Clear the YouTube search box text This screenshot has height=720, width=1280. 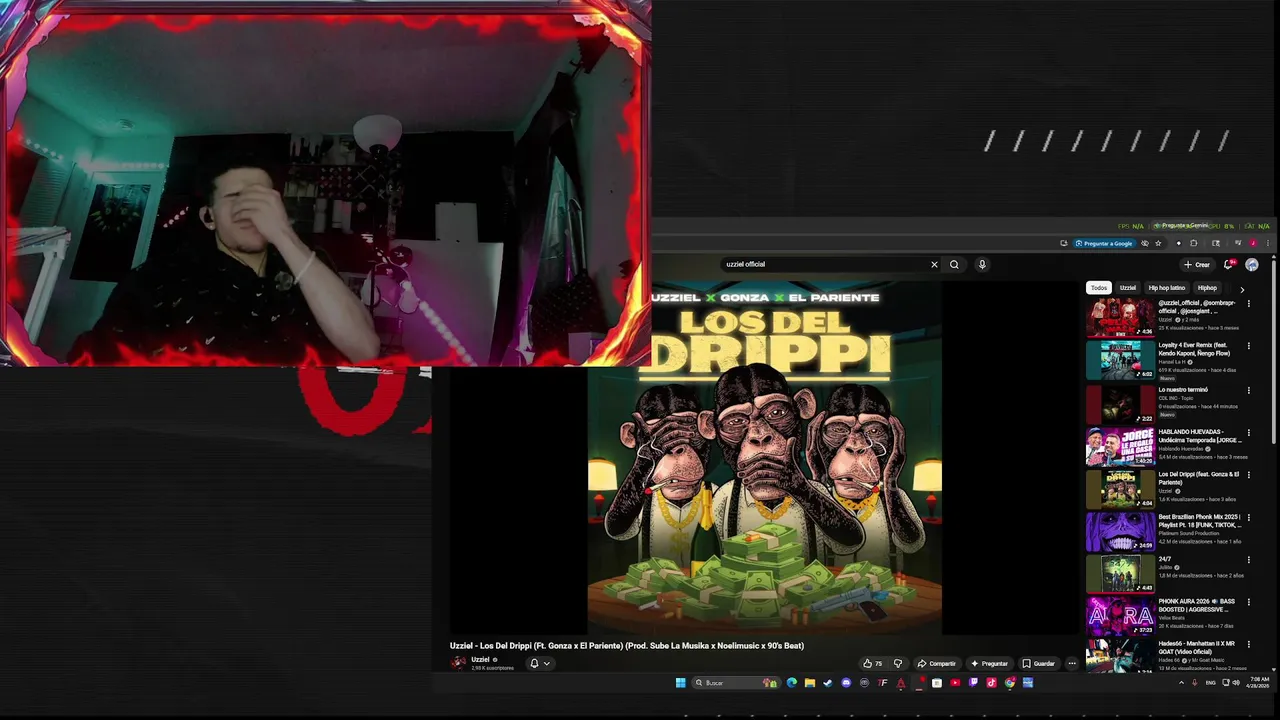pyautogui.click(x=934, y=264)
